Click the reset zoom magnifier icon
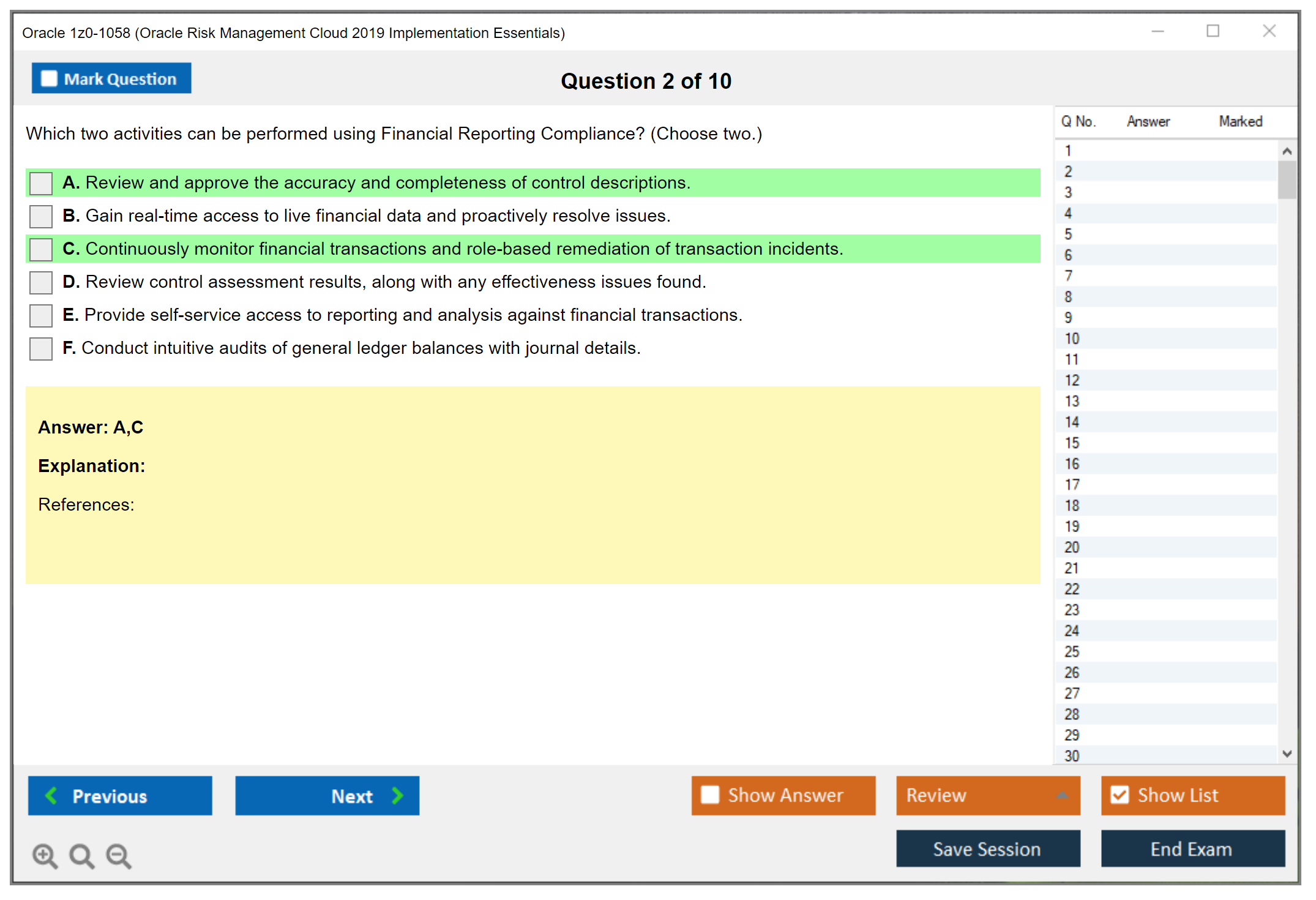Viewport: 1316px width, 900px height. click(x=81, y=855)
